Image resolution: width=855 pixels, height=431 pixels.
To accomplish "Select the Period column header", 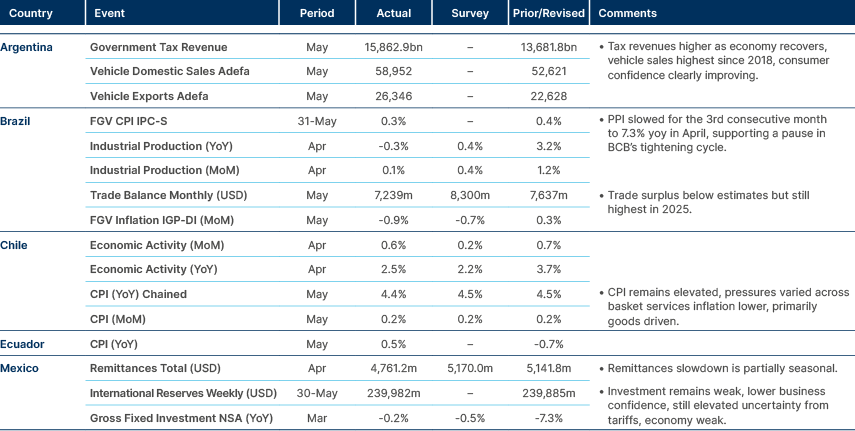I will [x=317, y=14].
